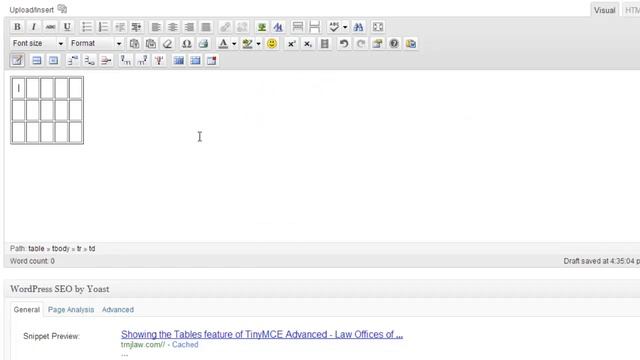Delete the current table column
Screen dimensions: 640x360
(x=159, y=60)
